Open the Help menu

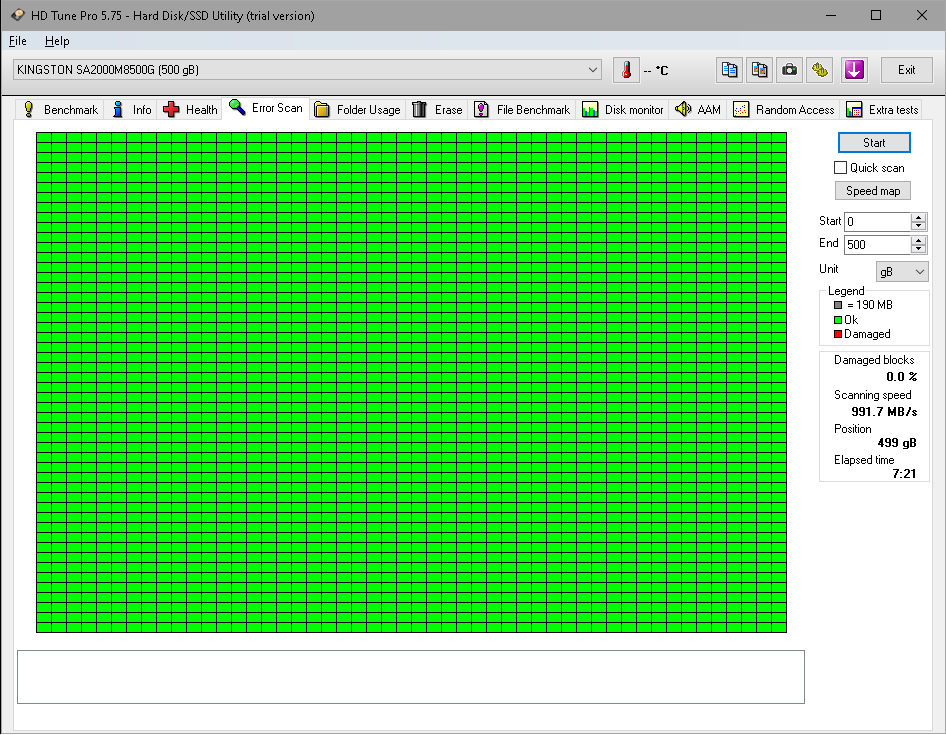click(57, 41)
